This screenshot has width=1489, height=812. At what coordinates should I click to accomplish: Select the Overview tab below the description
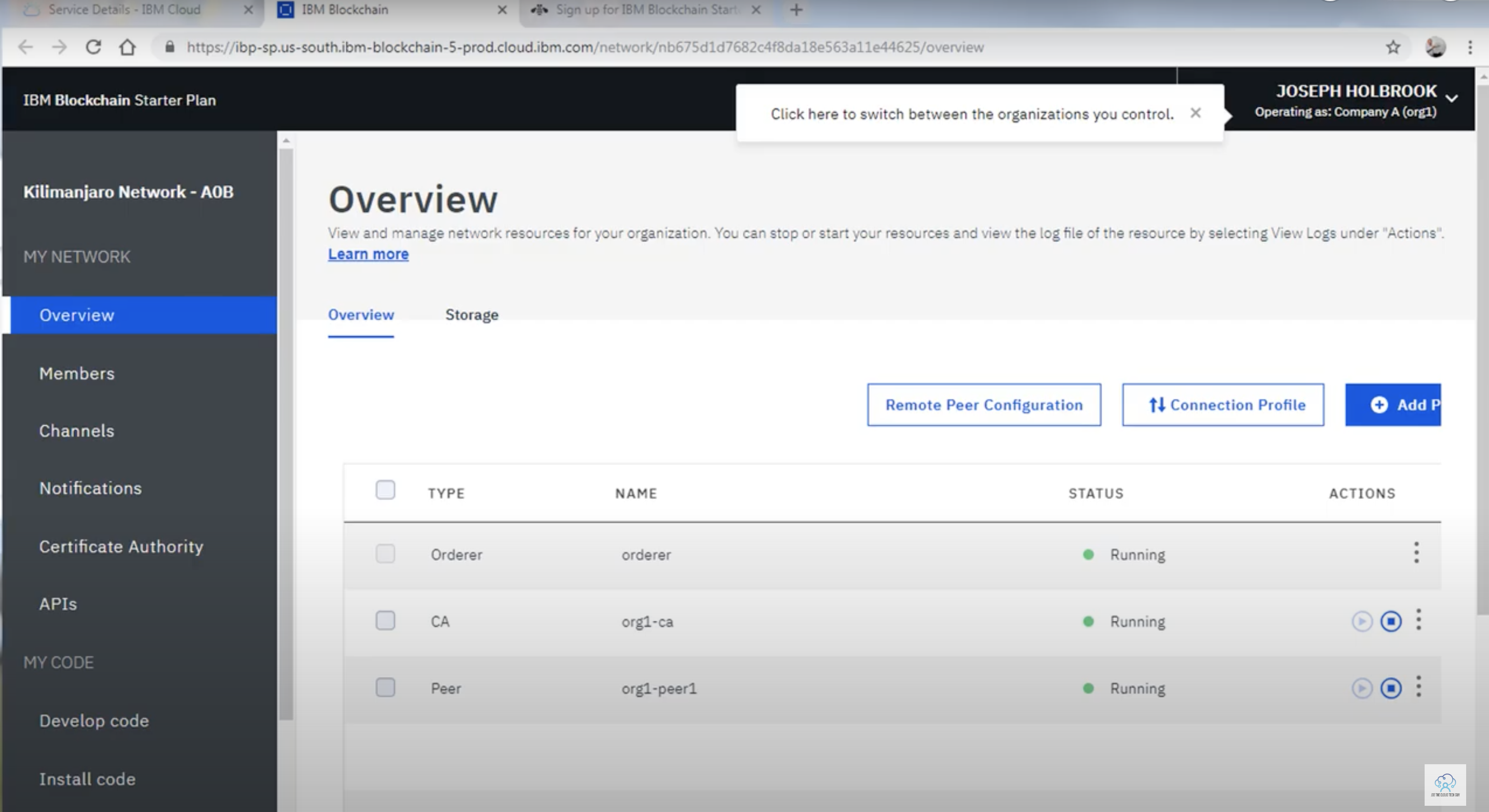coord(361,315)
